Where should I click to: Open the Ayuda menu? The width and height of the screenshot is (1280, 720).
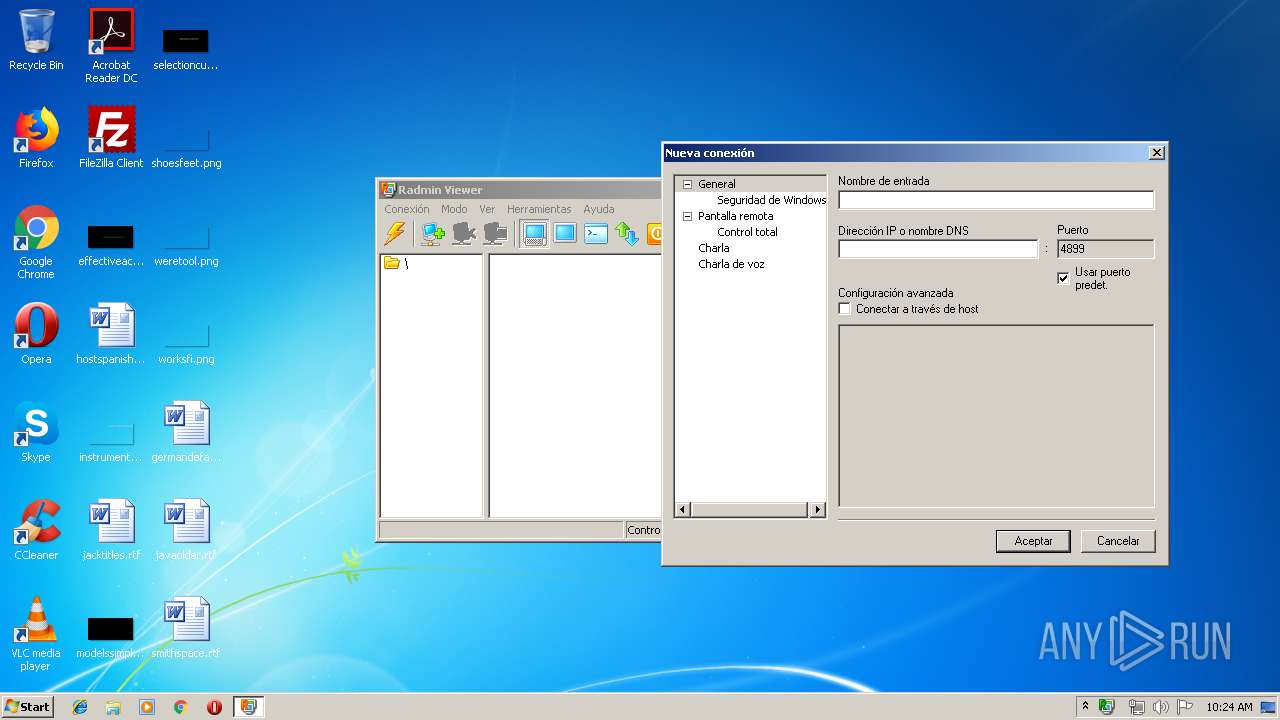(x=599, y=209)
